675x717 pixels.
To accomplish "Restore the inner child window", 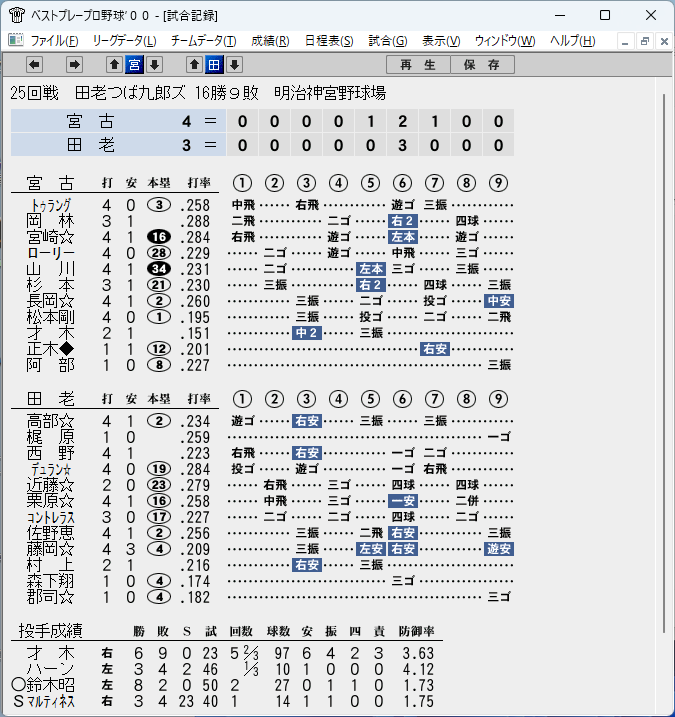I will pyautogui.click(x=645, y=41).
